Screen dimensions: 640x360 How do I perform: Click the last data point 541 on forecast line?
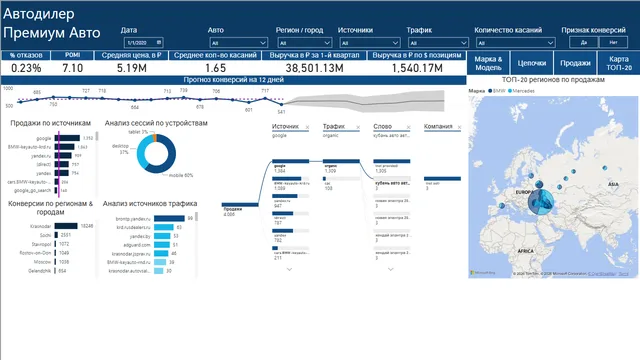(281, 104)
